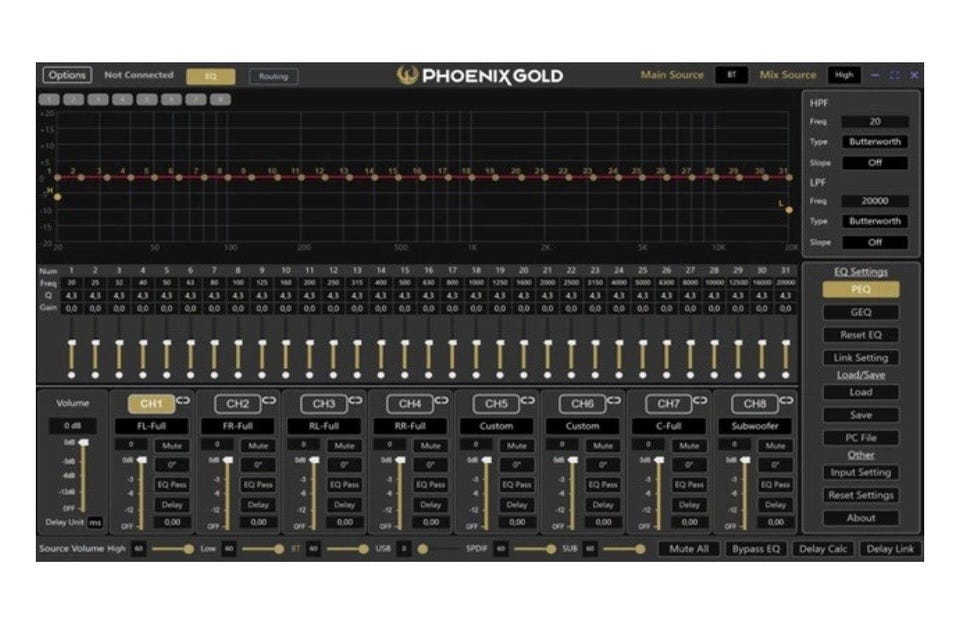The image size is (960, 631).
Task: Click Bypass EQ
Action: click(x=756, y=549)
